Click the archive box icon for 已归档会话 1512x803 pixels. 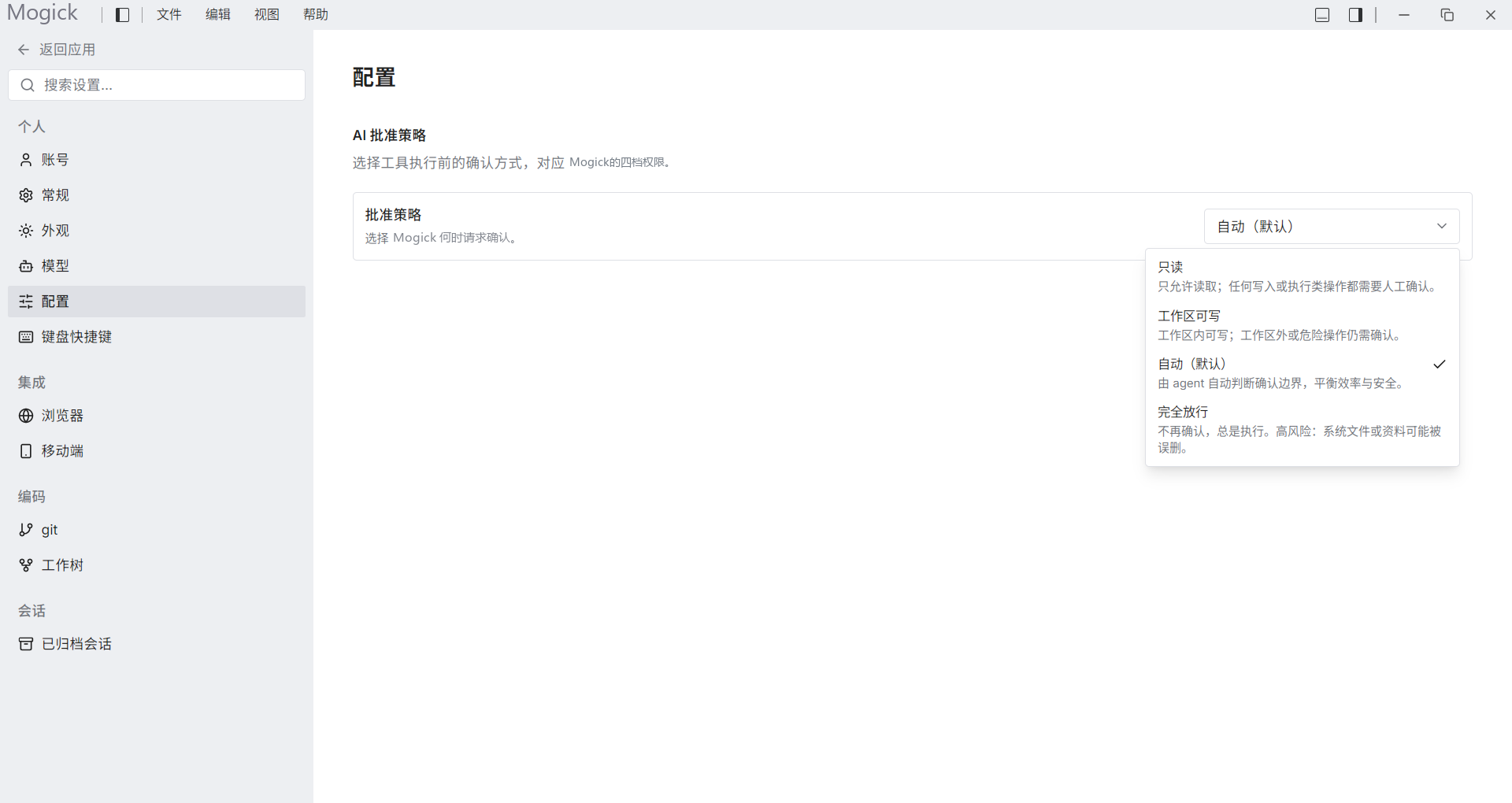tap(26, 644)
